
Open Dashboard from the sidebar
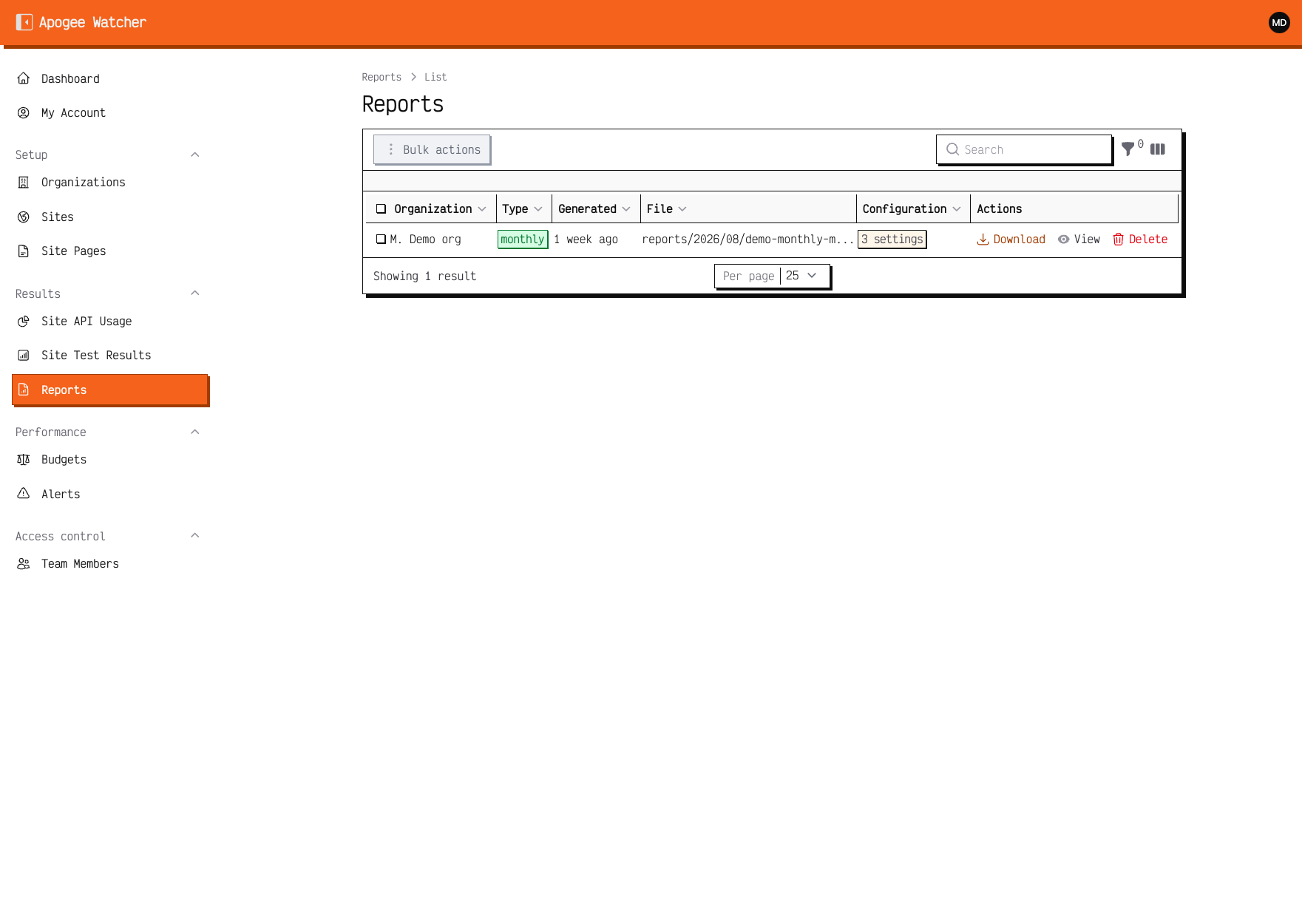109,78
